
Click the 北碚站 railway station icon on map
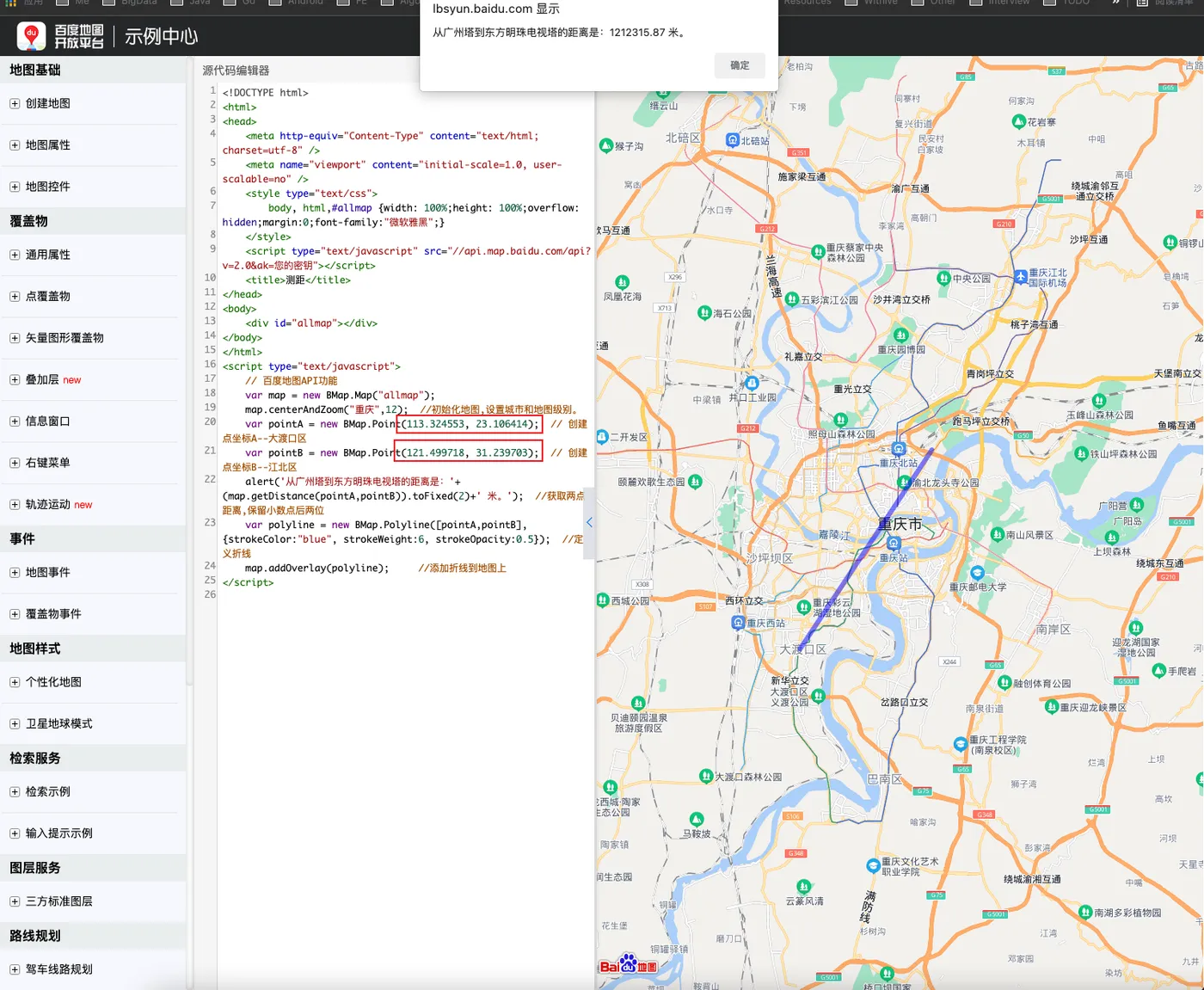pyautogui.click(x=733, y=139)
